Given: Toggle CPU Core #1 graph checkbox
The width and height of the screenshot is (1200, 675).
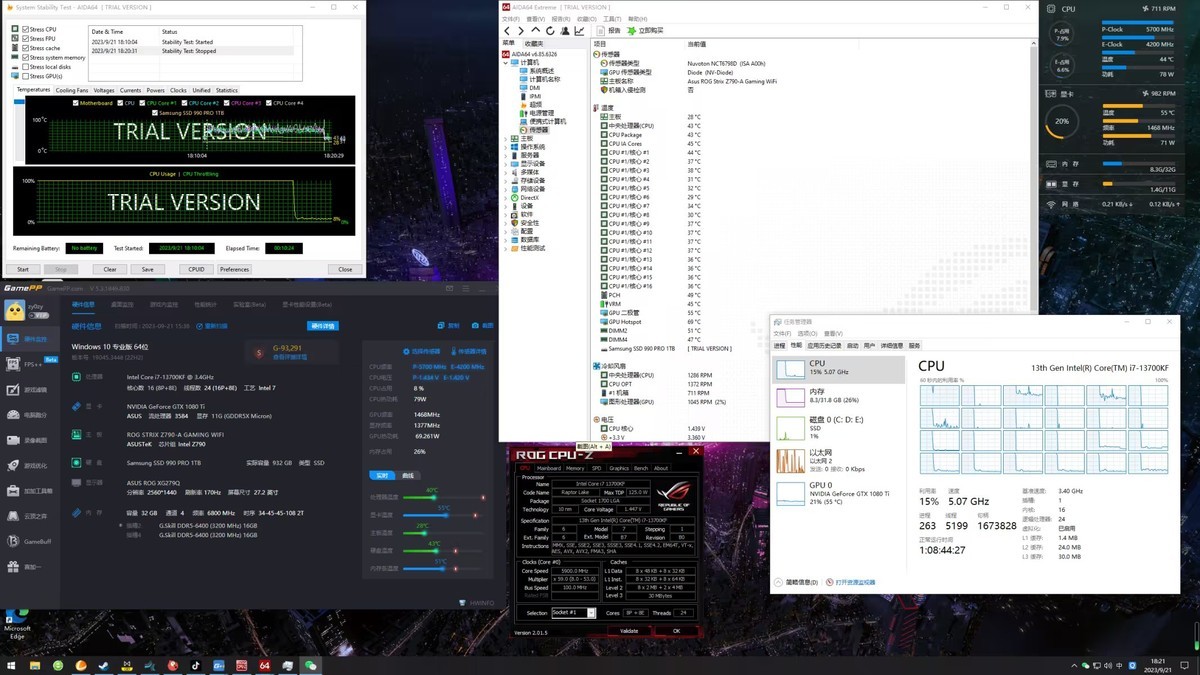Looking at the screenshot, I should point(143,103).
